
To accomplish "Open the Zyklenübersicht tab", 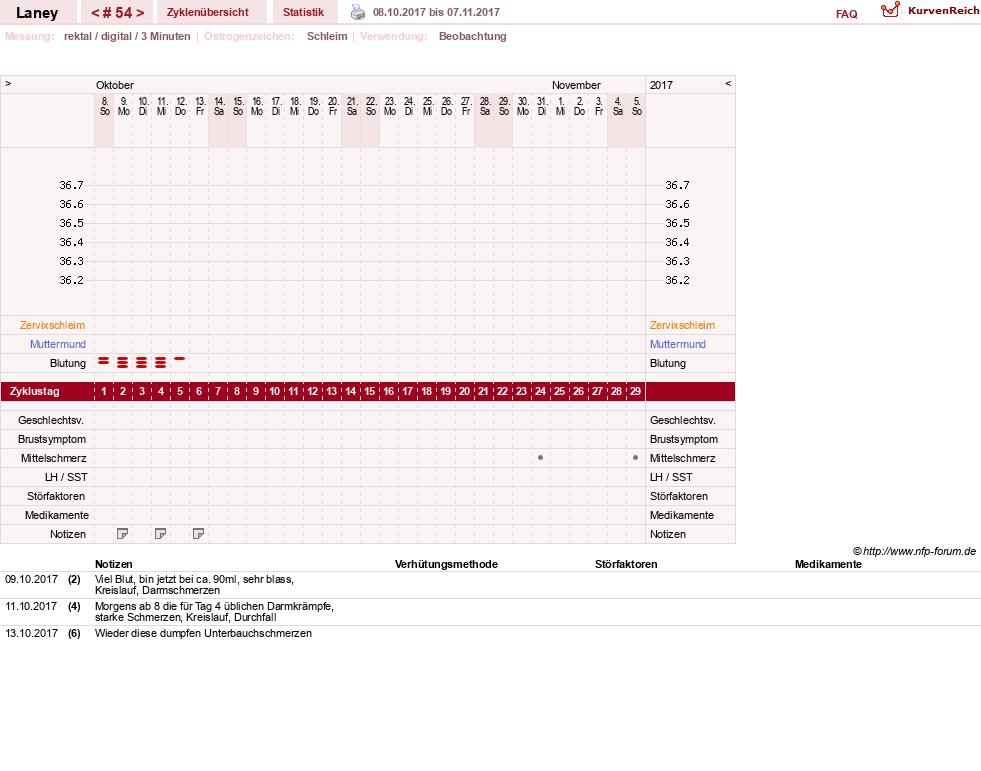I will (x=208, y=12).
